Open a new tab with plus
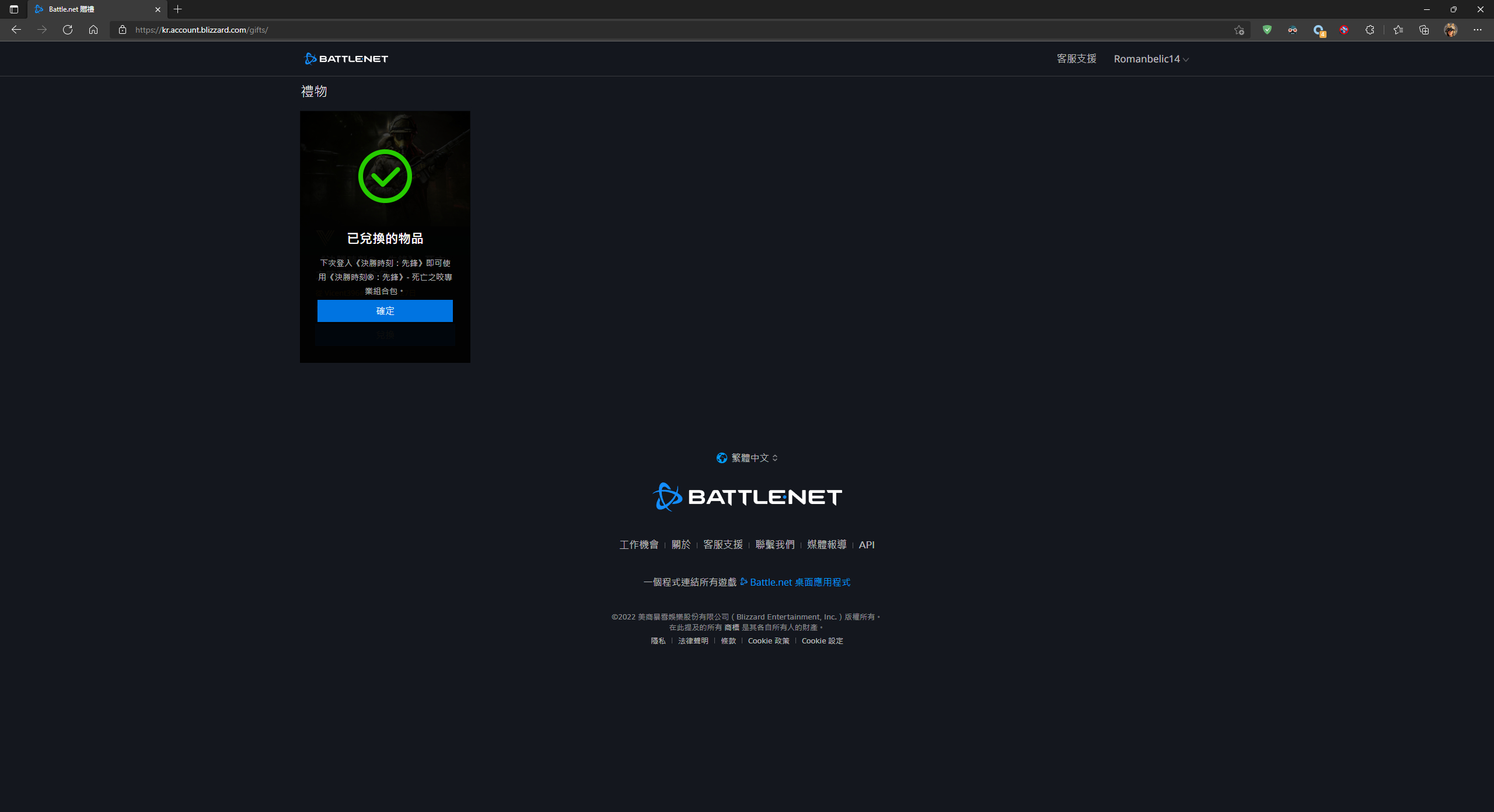1494x812 pixels. tap(178, 9)
